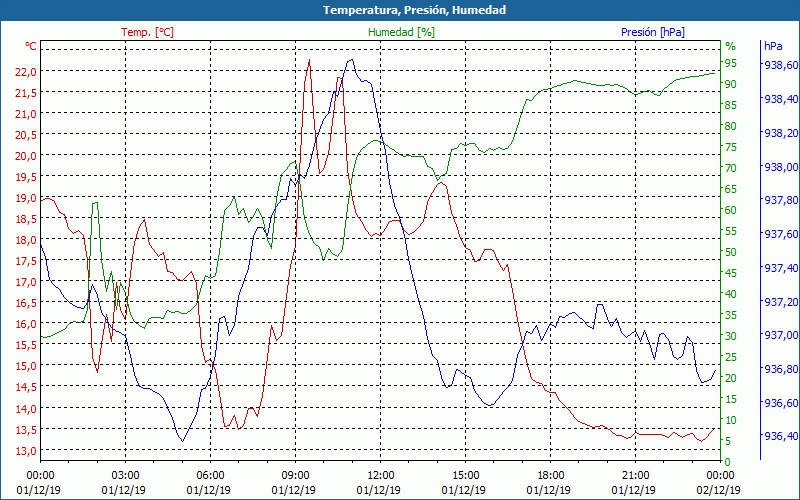Click the 70 humidity axis value
The image size is (800, 500).
tap(731, 168)
